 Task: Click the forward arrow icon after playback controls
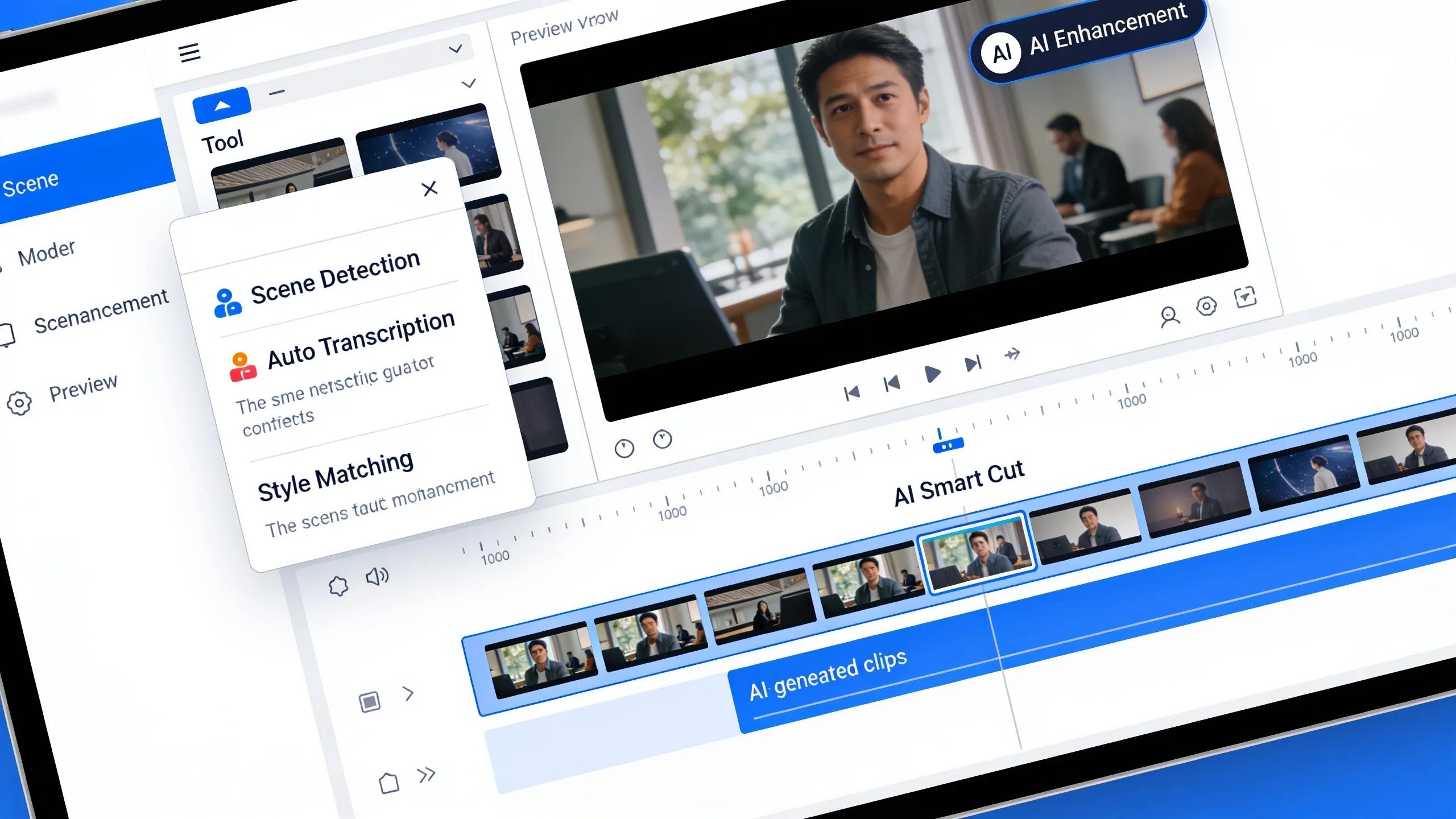[x=1012, y=354]
